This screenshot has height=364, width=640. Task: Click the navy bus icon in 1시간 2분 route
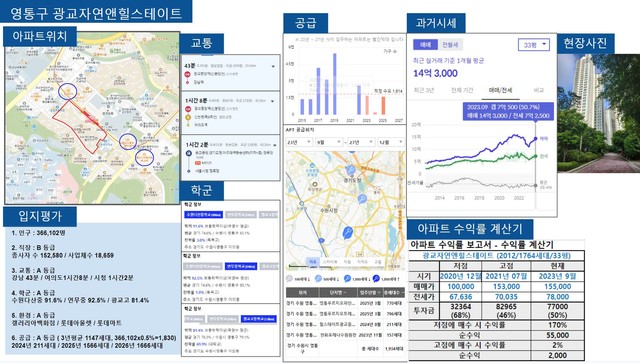[189, 153]
